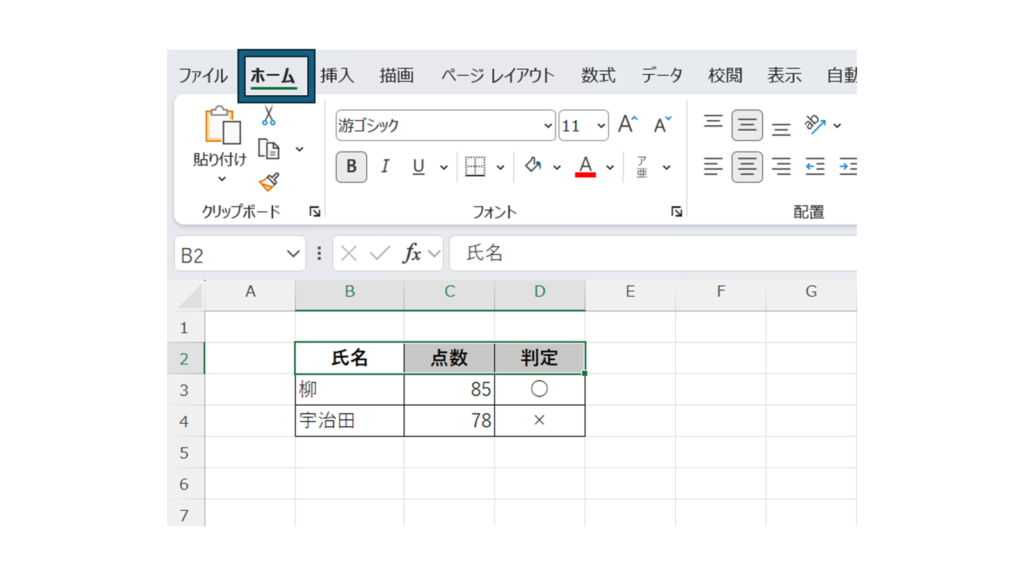Click the Insert Function fx icon
The height and width of the screenshot is (576, 1024).
(x=411, y=254)
